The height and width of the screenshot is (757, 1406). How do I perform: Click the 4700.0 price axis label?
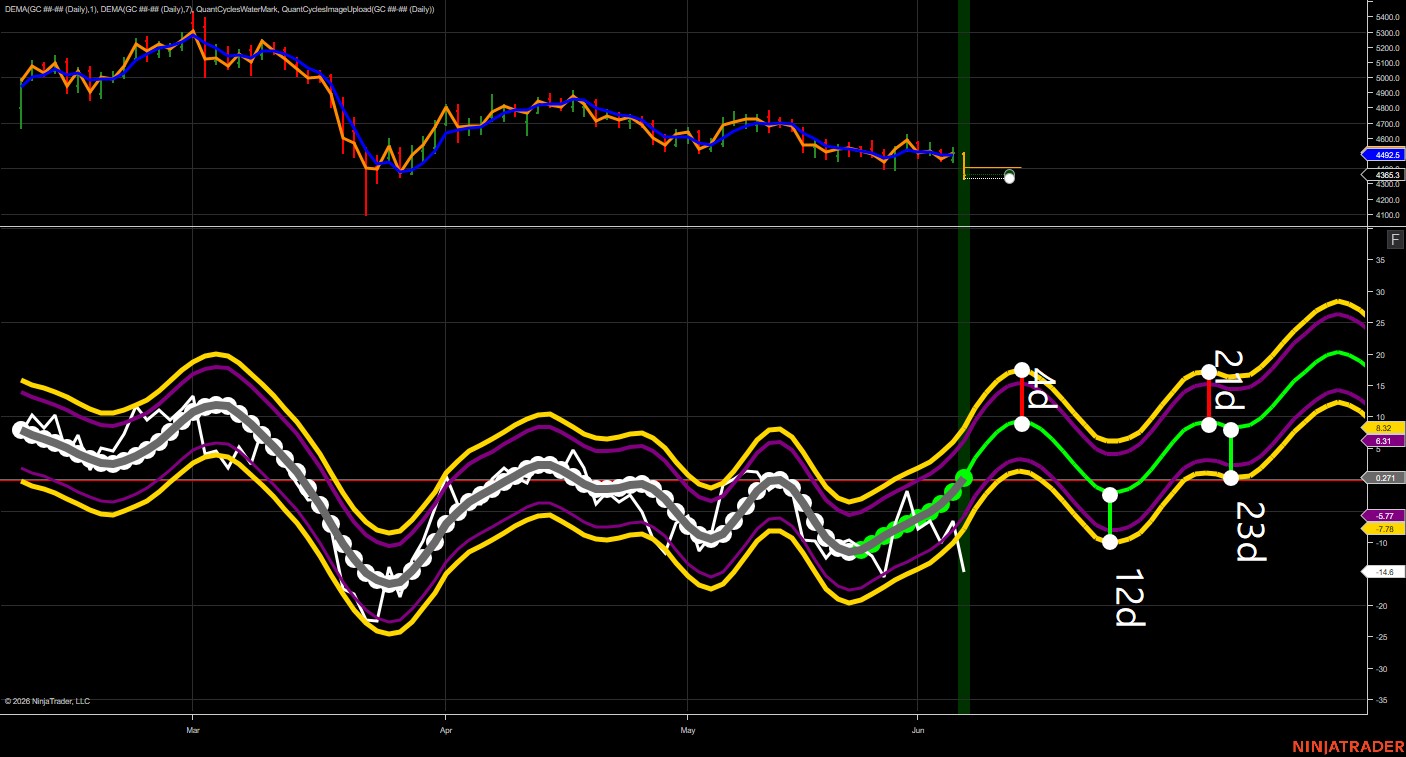click(1387, 124)
